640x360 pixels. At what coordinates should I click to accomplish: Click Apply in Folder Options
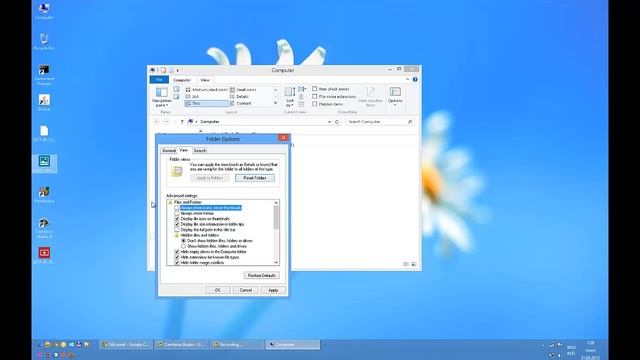pos(273,290)
